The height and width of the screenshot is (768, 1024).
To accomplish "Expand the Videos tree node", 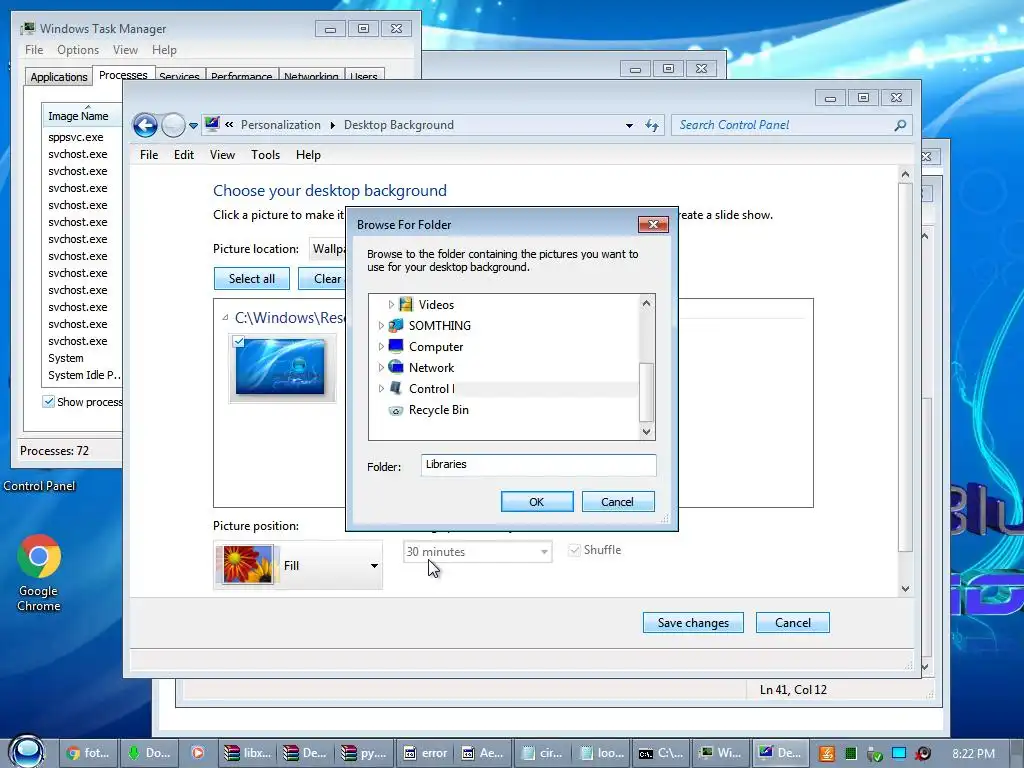I will [391, 304].
